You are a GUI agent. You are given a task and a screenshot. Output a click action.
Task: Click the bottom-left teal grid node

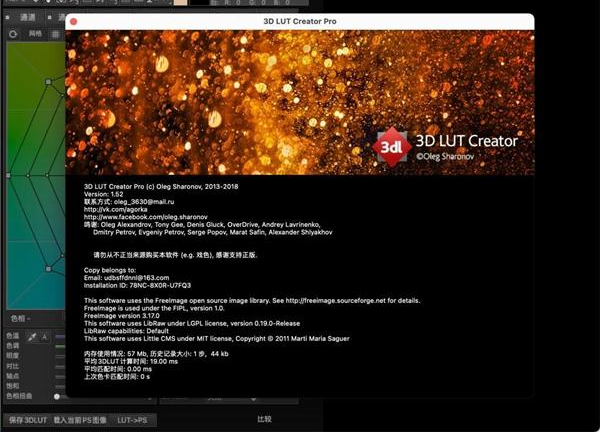pyautogui.click(x=48, y=269)
